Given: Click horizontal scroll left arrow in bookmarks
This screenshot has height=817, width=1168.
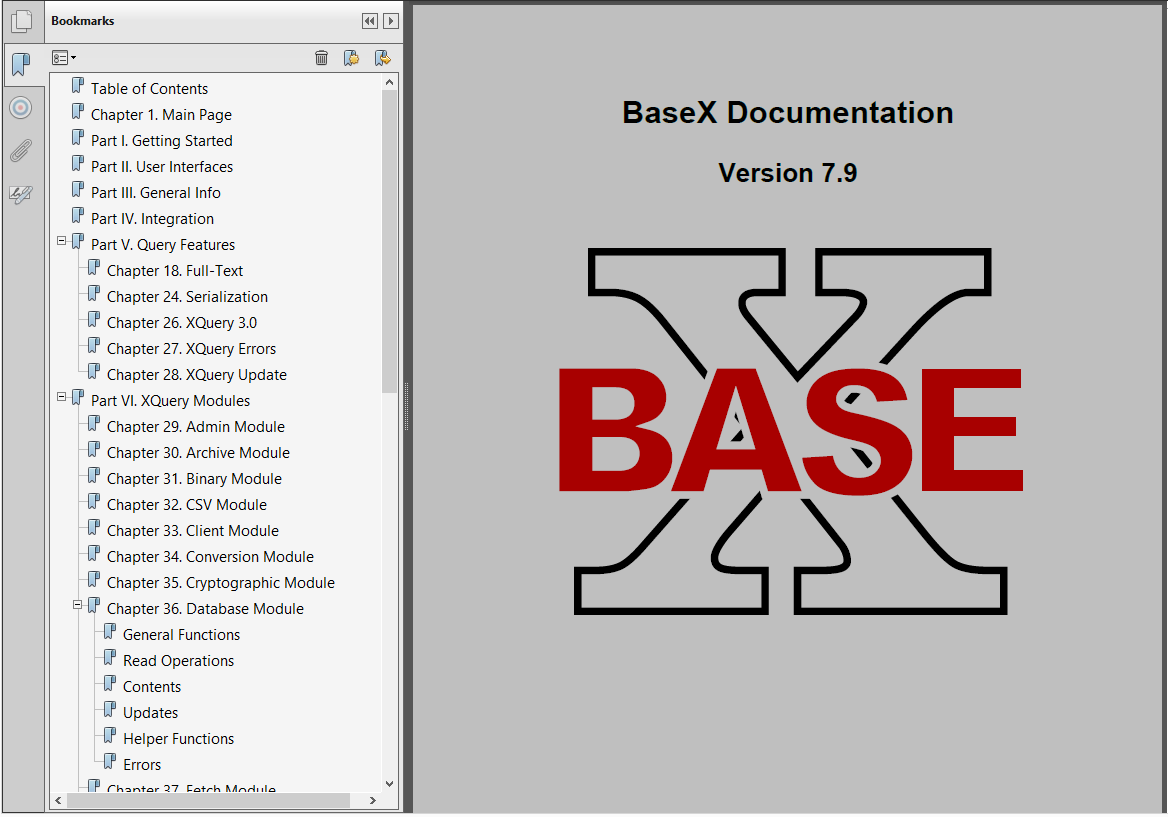Looking at the screenshot, I should 59,801.
